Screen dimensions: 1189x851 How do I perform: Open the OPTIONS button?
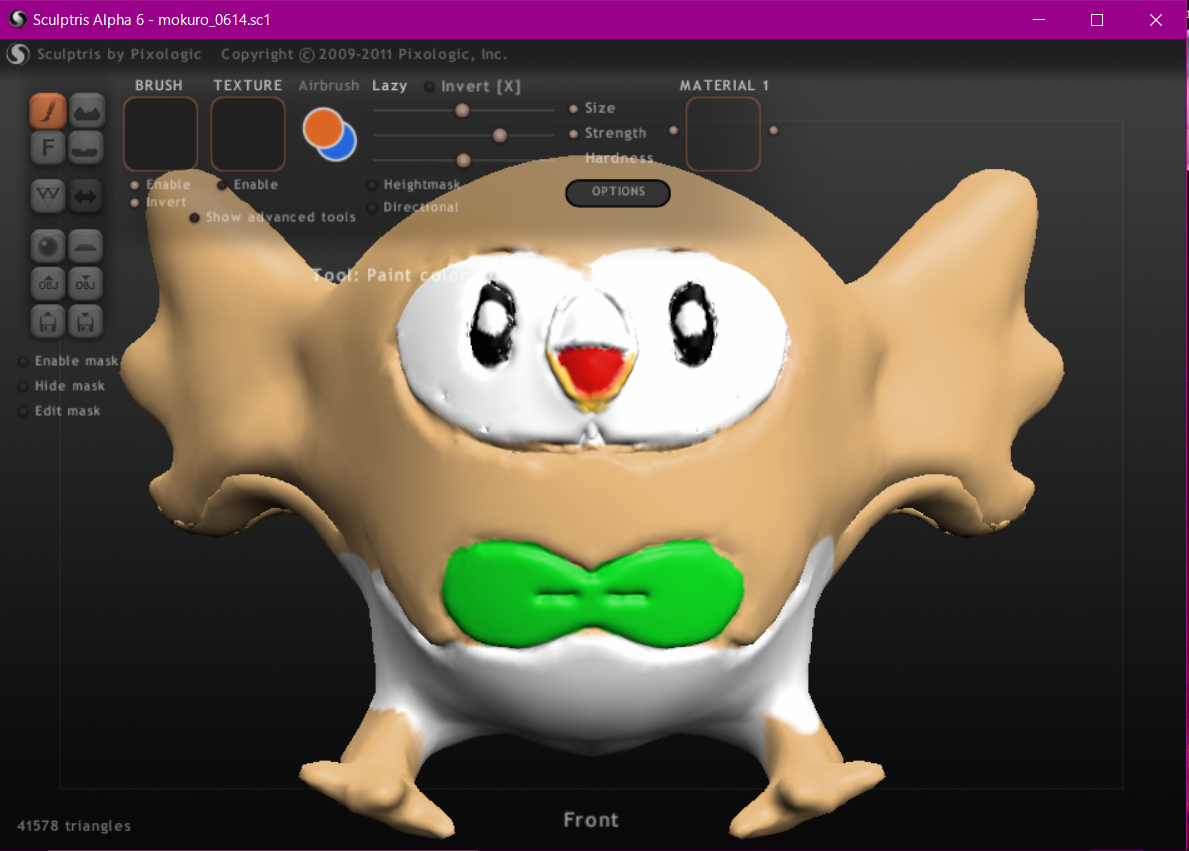(x=618, y=193)
